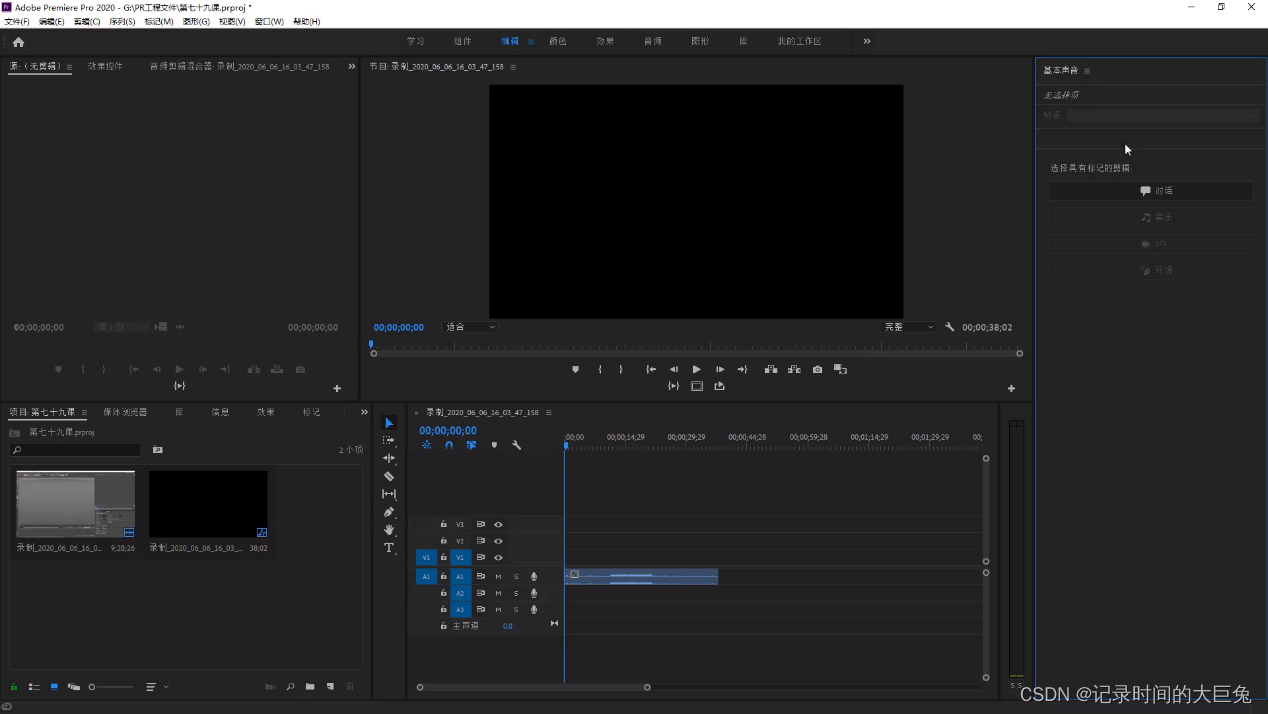Click Mark Out in the Program Monitor
The image size is (1268, 714).
[620, 369]
